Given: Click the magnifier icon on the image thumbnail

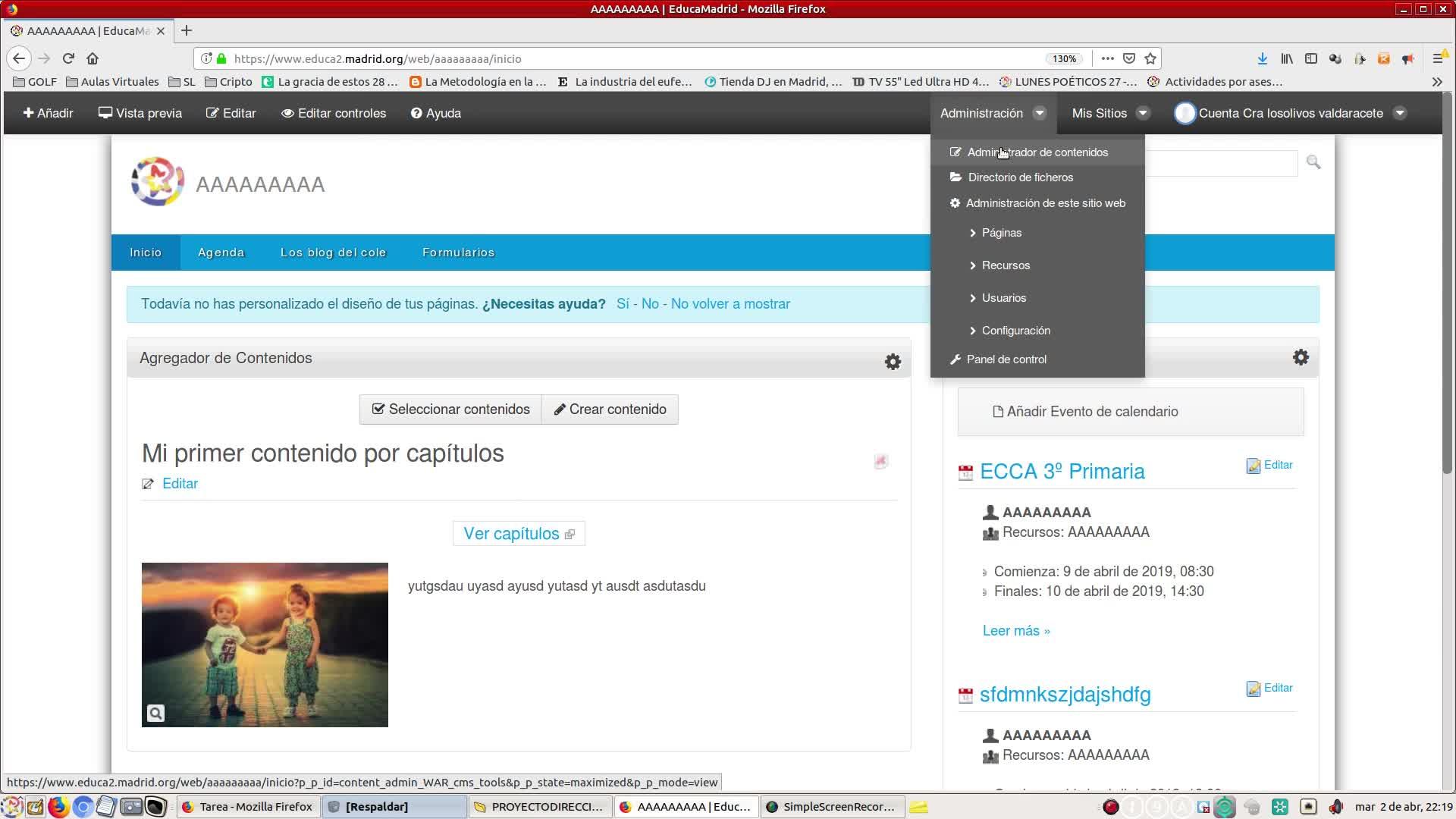Looking at the screenshot, I should pos(155,713).
